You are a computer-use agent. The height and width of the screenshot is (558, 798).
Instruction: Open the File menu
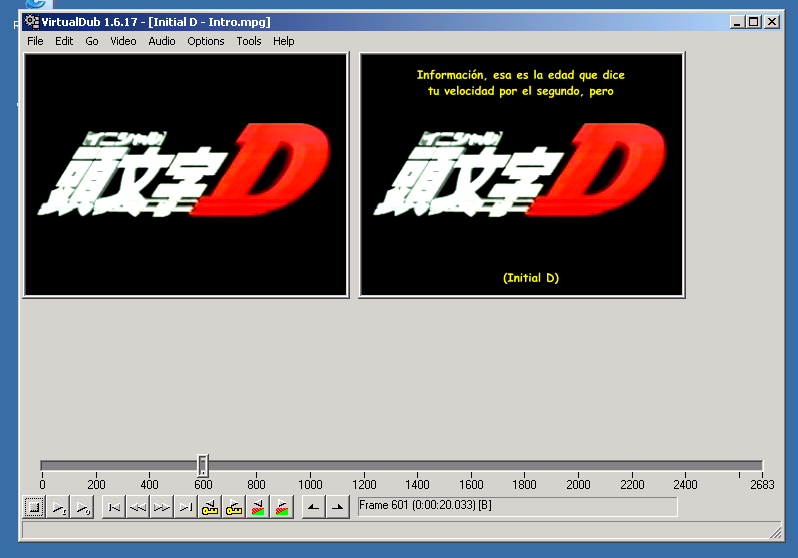[35, 41]
